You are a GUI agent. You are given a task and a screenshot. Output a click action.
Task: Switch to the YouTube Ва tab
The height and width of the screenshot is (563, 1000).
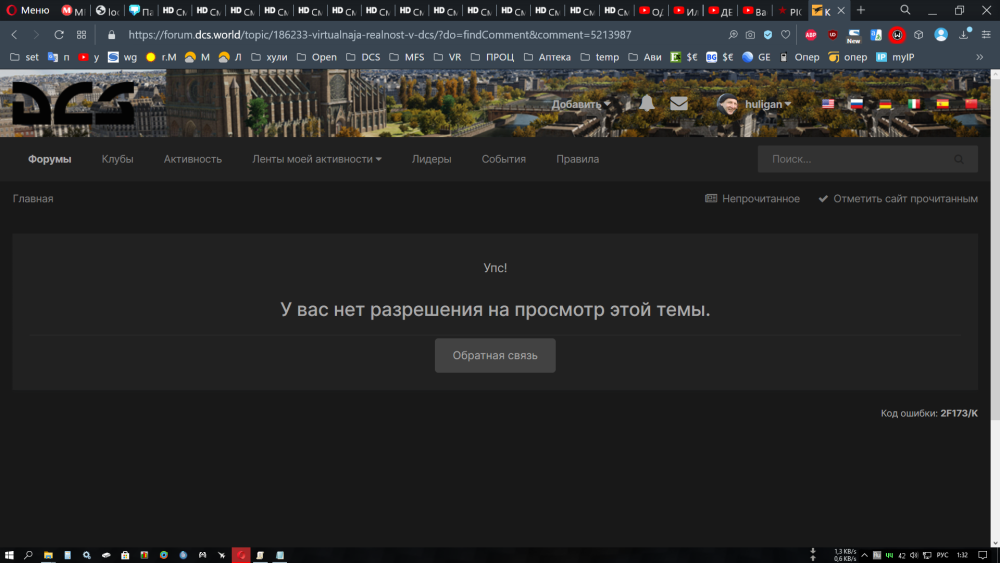[755, 11]
